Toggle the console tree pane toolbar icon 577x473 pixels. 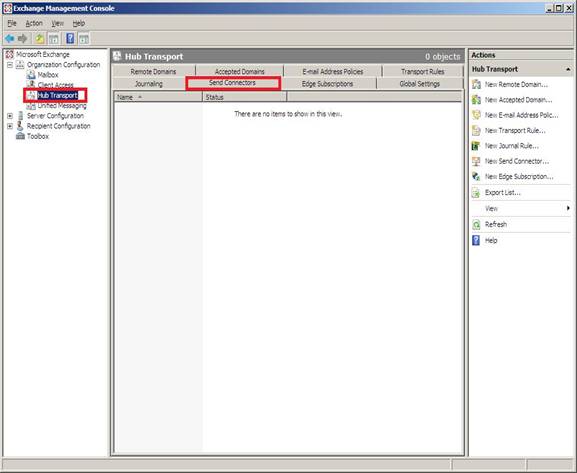click(x=54, y=38)
